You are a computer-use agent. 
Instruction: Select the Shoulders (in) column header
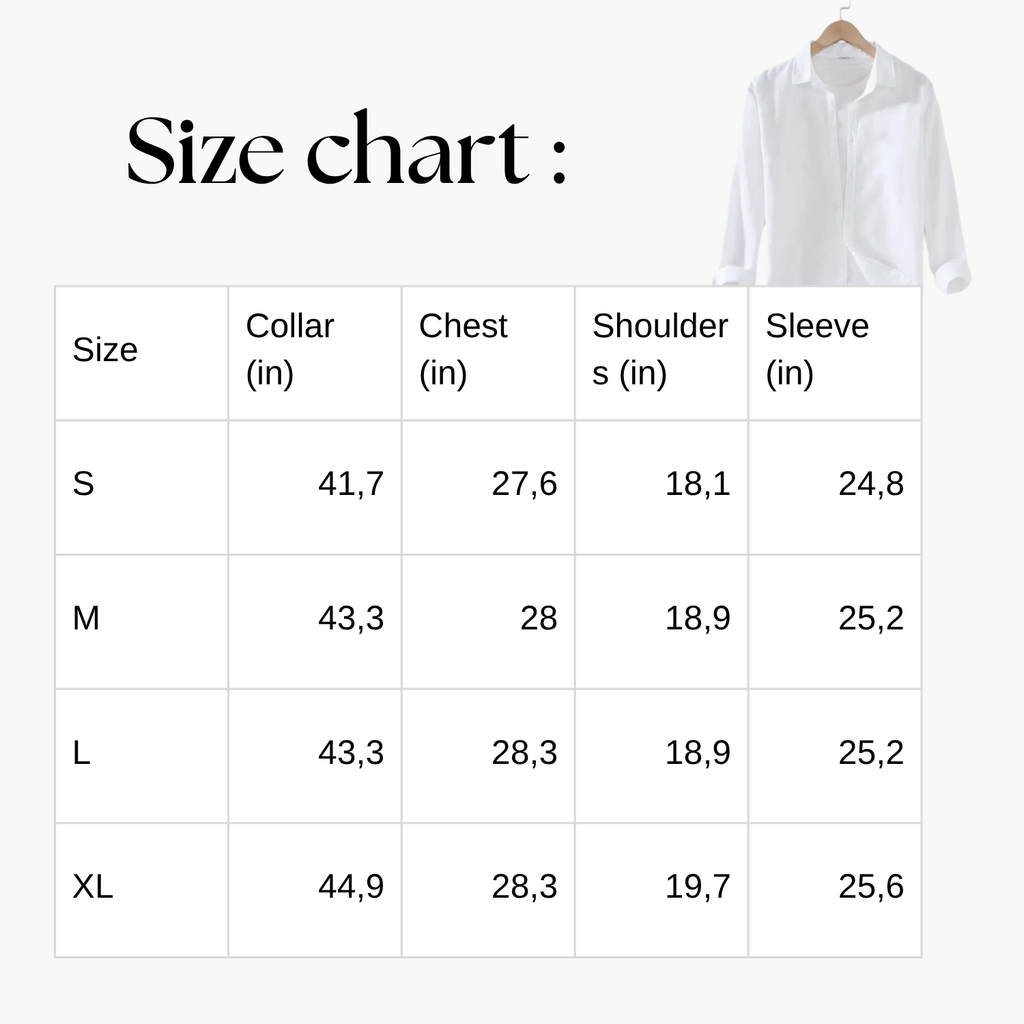[x=660, y=349]
